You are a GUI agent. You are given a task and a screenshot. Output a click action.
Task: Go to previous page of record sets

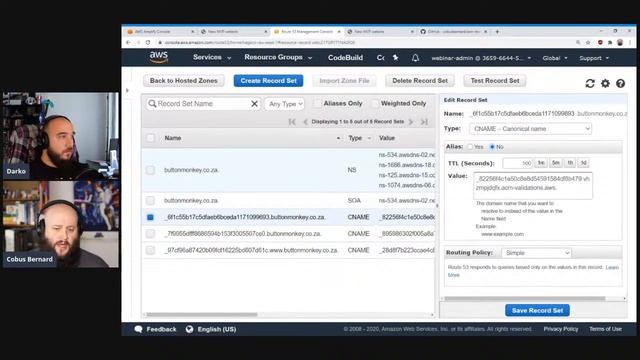tap(305, 122)
